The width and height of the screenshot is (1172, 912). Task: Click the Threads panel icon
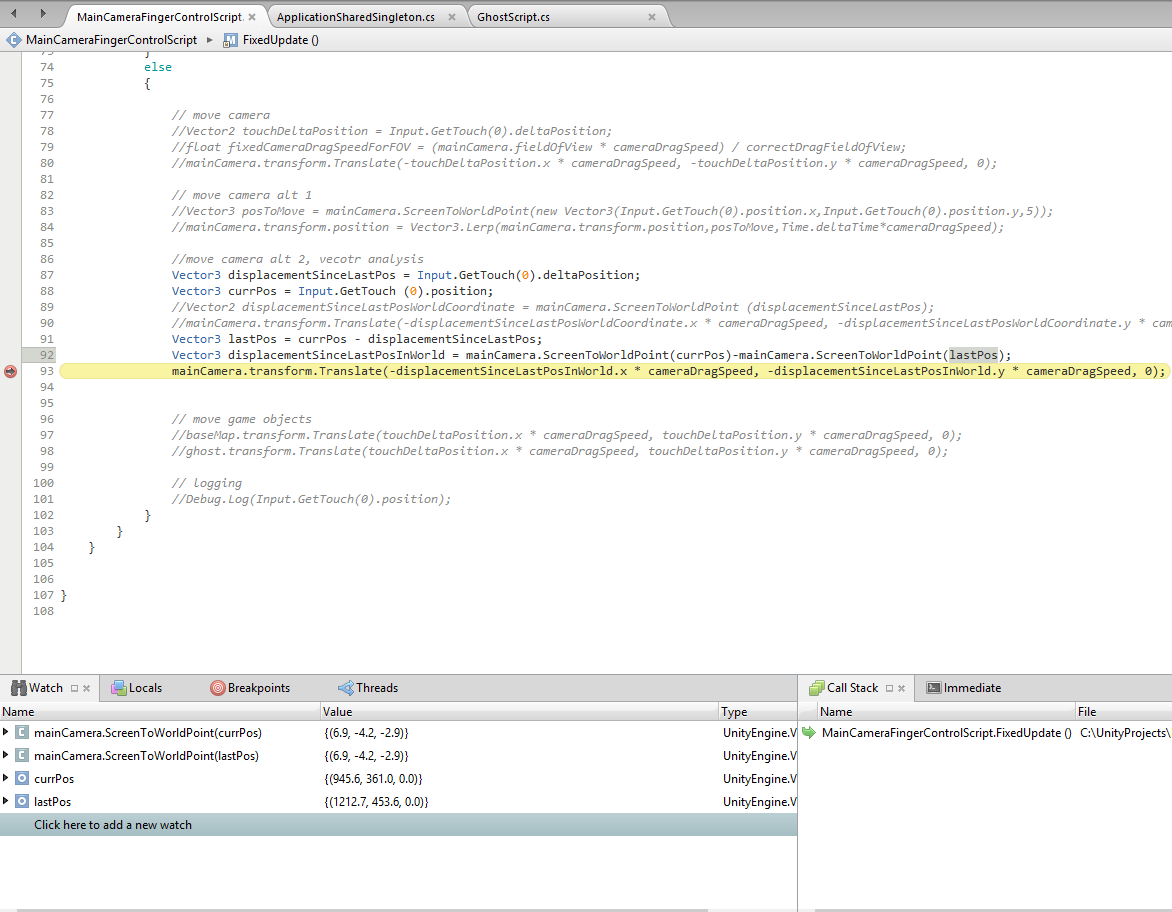(x=345, y=687)
